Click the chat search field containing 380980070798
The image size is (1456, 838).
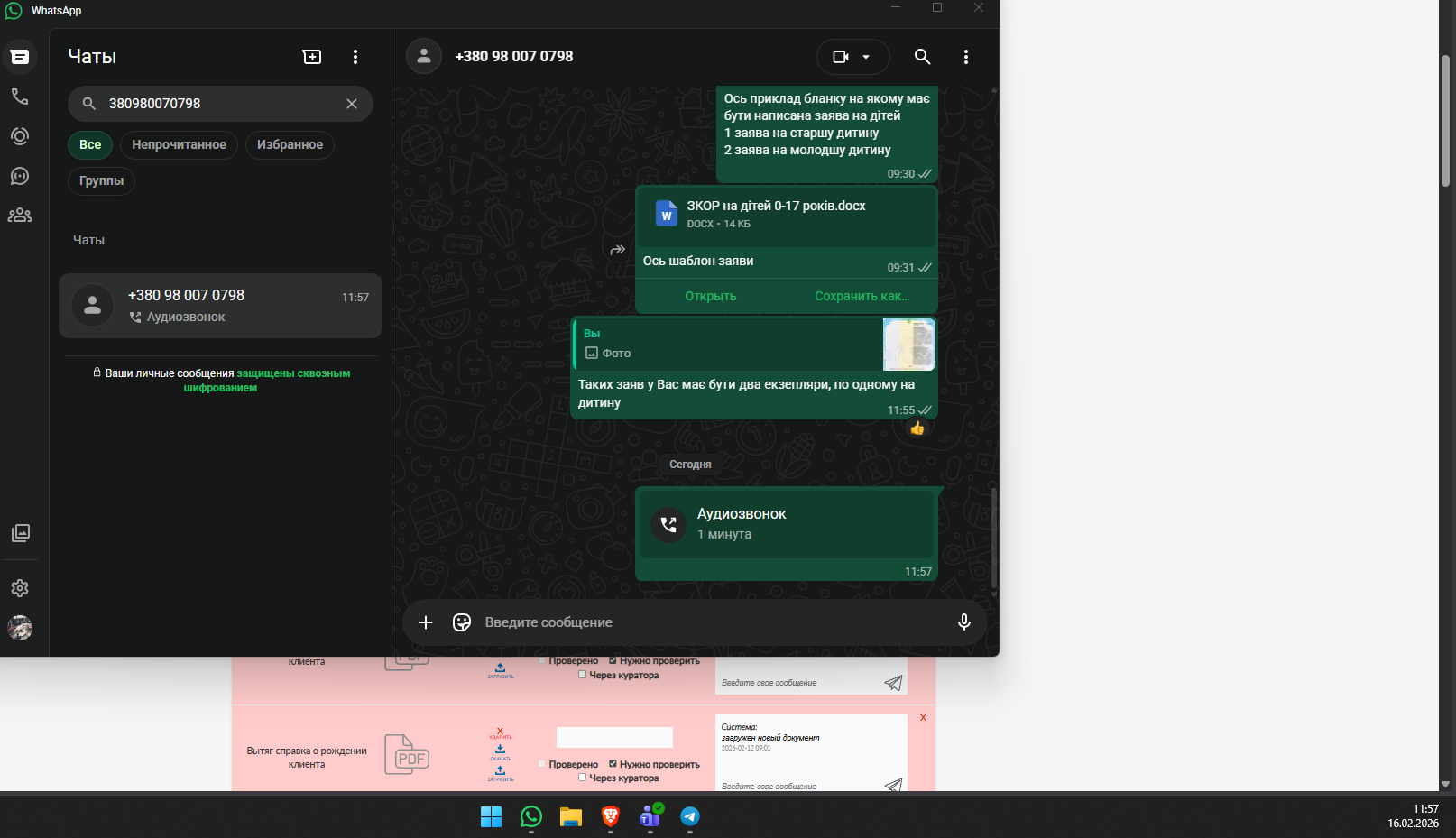(220, 104)
